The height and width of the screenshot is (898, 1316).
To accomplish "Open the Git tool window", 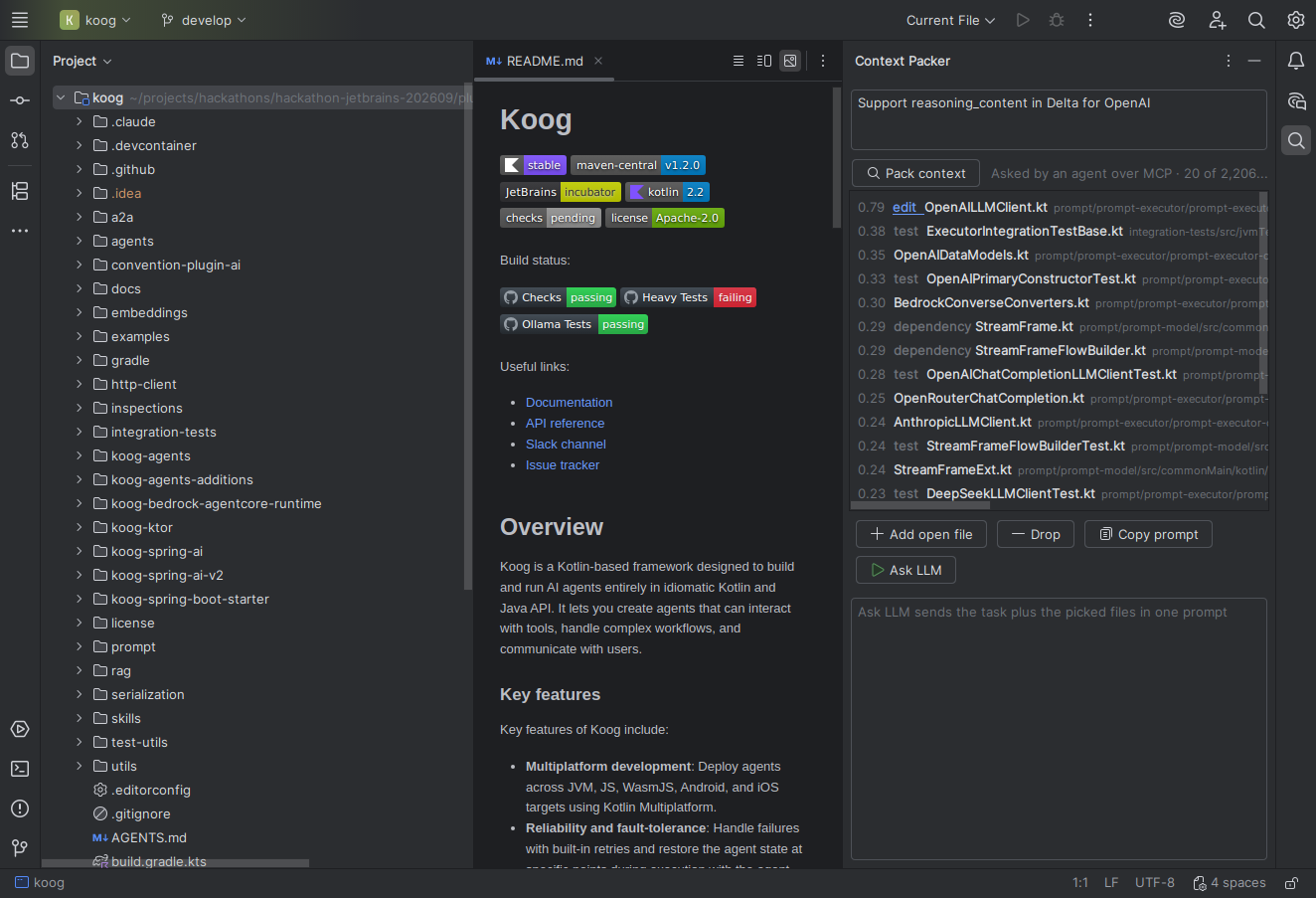I will pos(20,848).
